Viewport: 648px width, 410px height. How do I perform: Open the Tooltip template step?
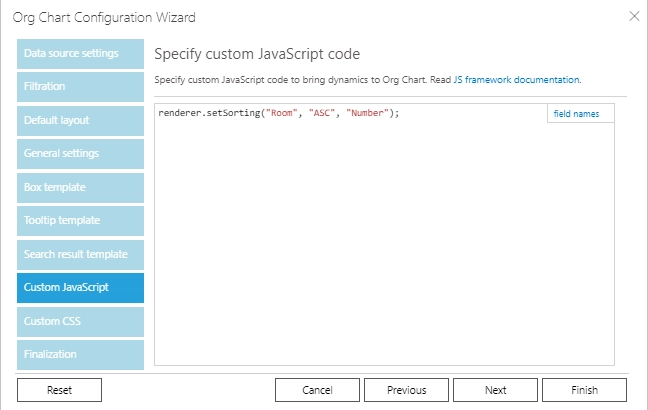click(80, 221)
